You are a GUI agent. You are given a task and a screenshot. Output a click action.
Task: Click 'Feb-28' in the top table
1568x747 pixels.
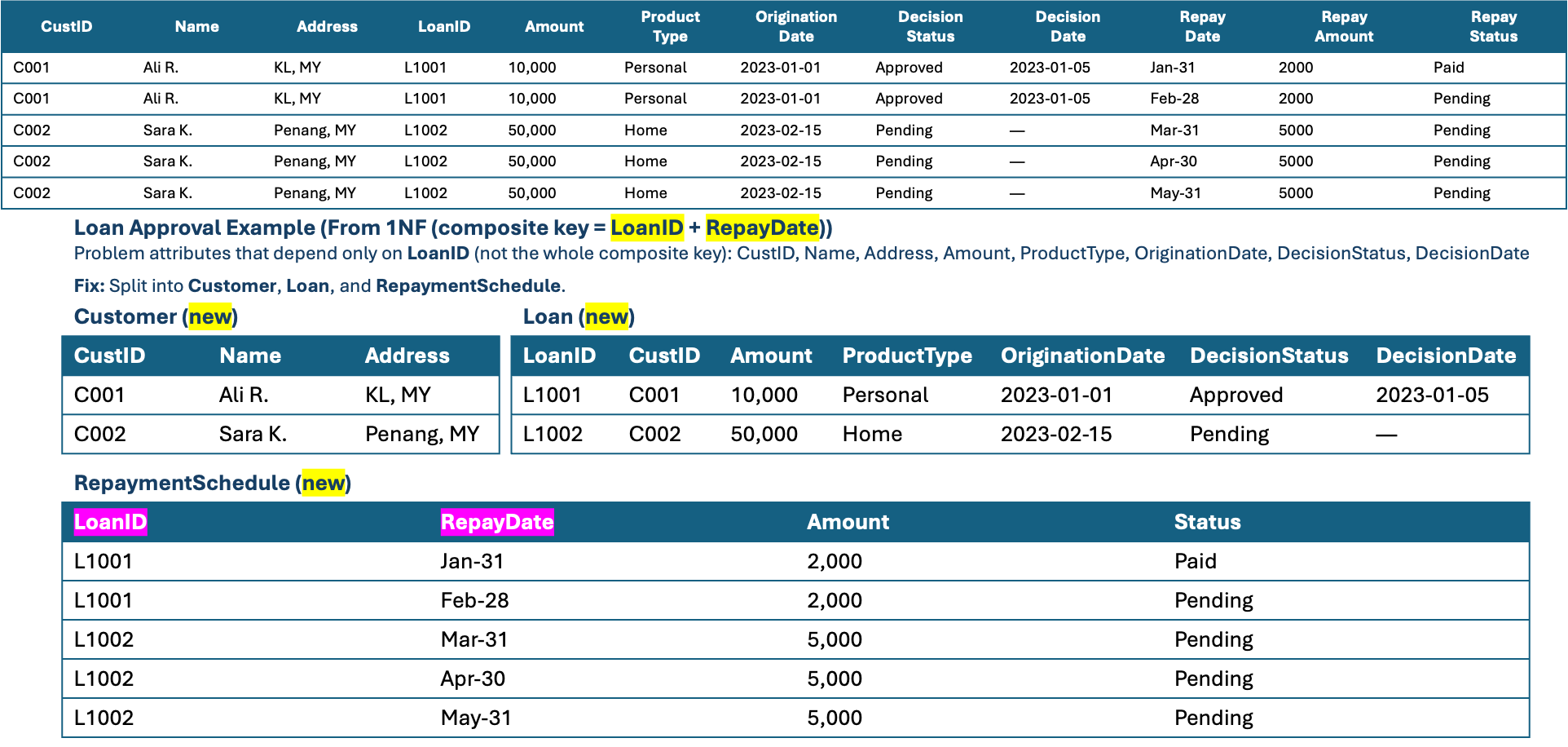[1174, 99]
